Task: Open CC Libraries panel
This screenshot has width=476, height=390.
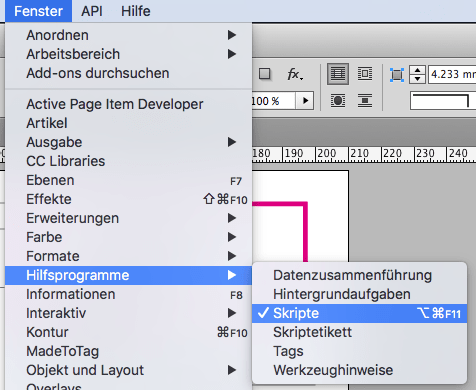Action: point(129,161)
